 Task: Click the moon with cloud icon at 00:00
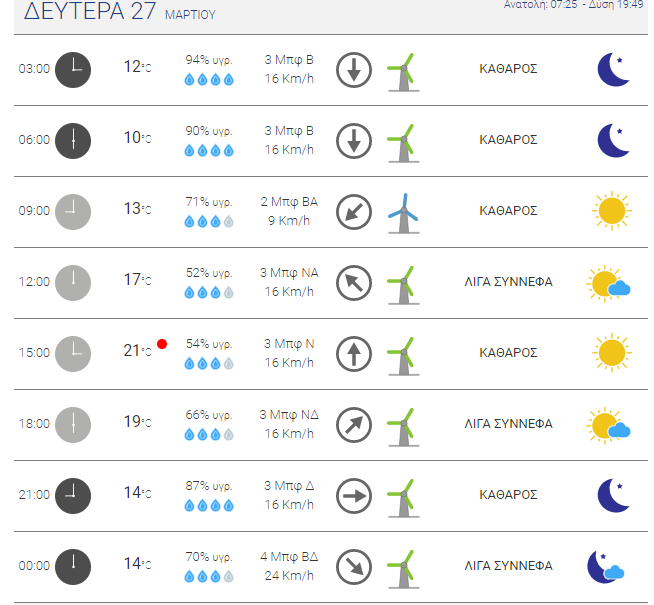[x=606, y=567]
